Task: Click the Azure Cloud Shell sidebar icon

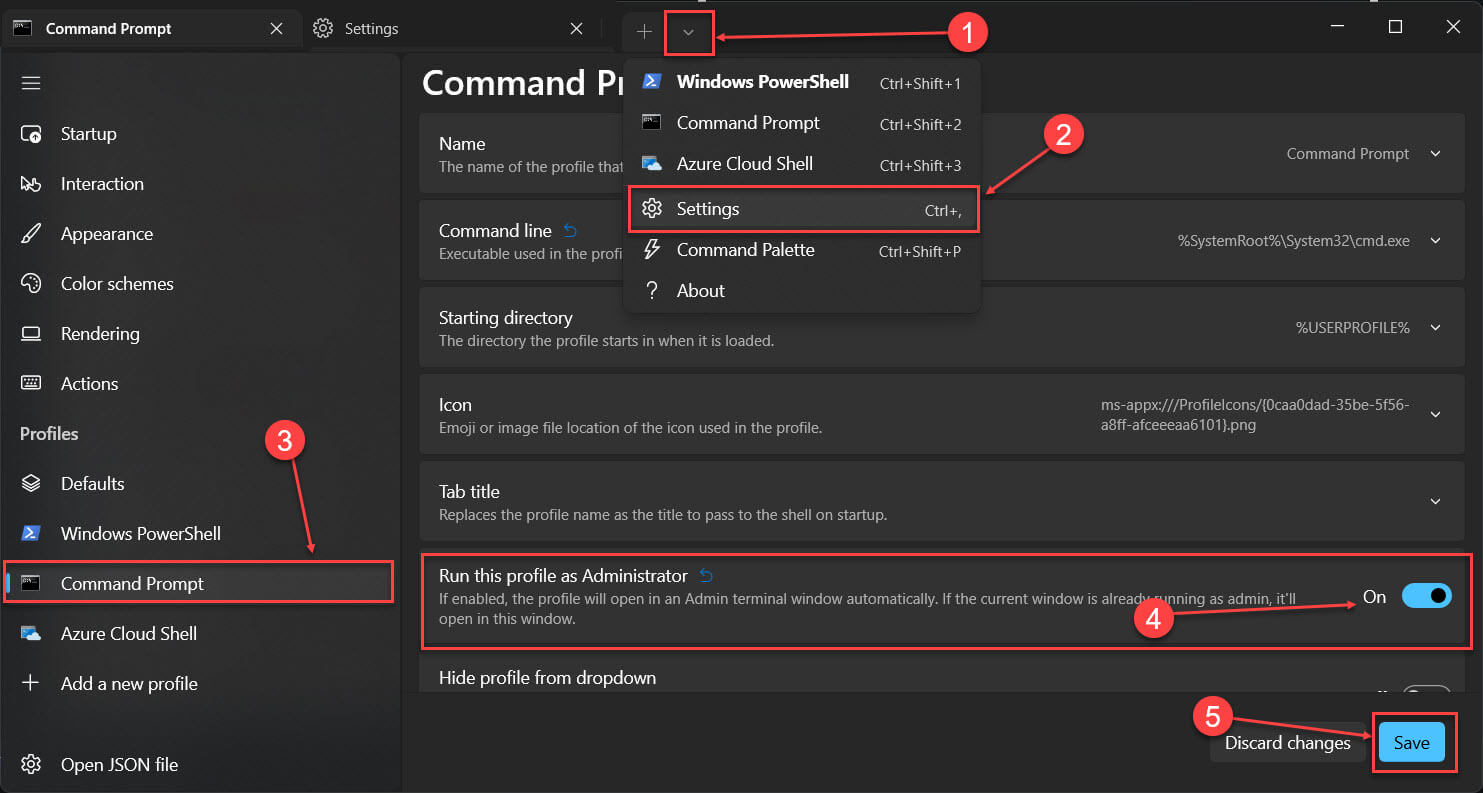Action: point(31,634)
